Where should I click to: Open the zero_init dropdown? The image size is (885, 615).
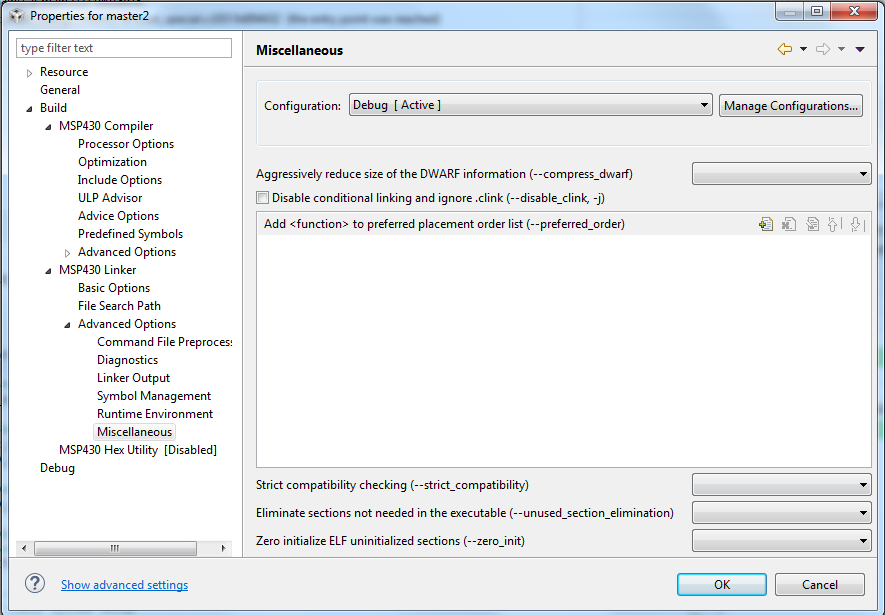tap(782, 541)
